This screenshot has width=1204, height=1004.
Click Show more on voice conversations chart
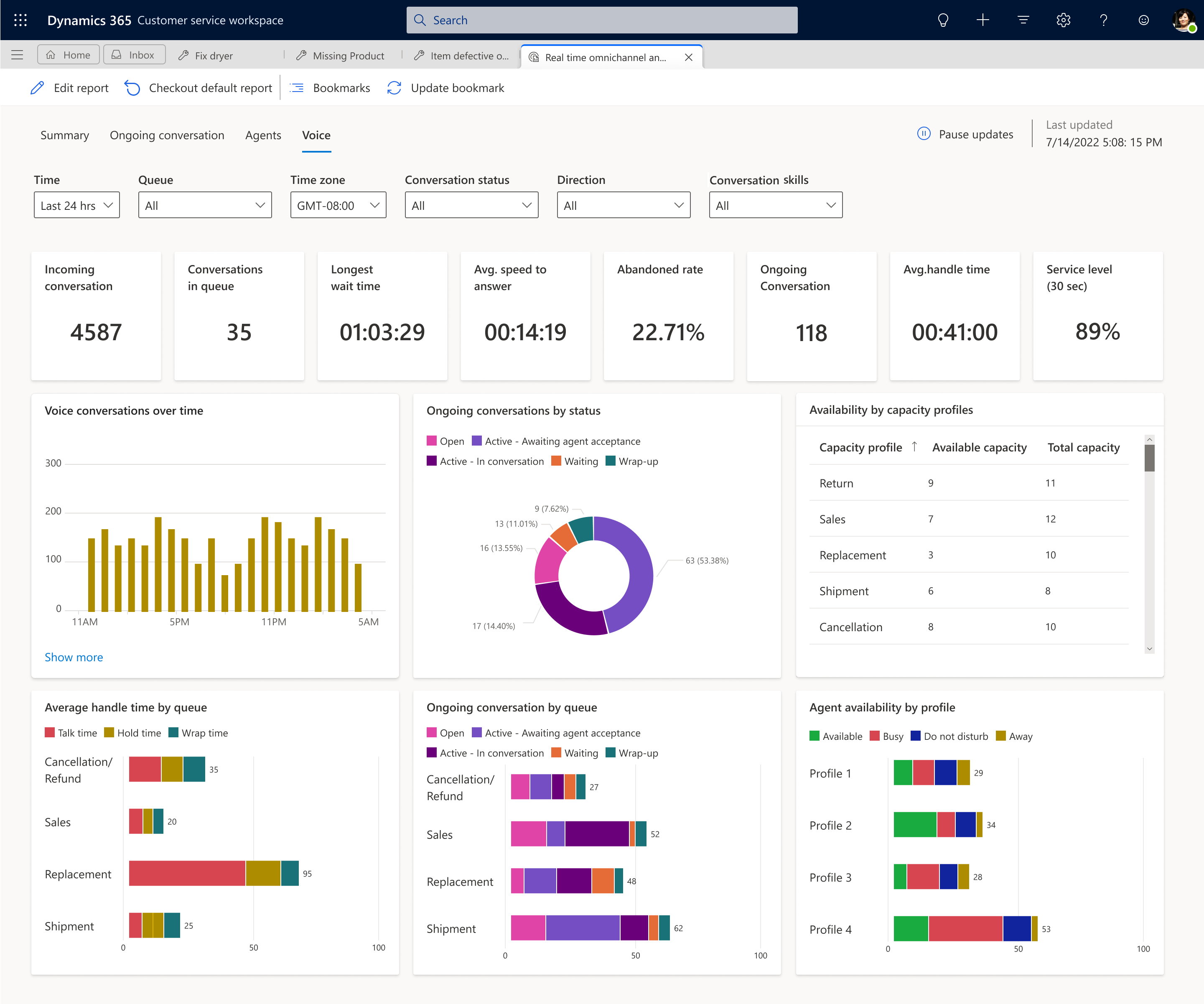(x=74, y=657)
